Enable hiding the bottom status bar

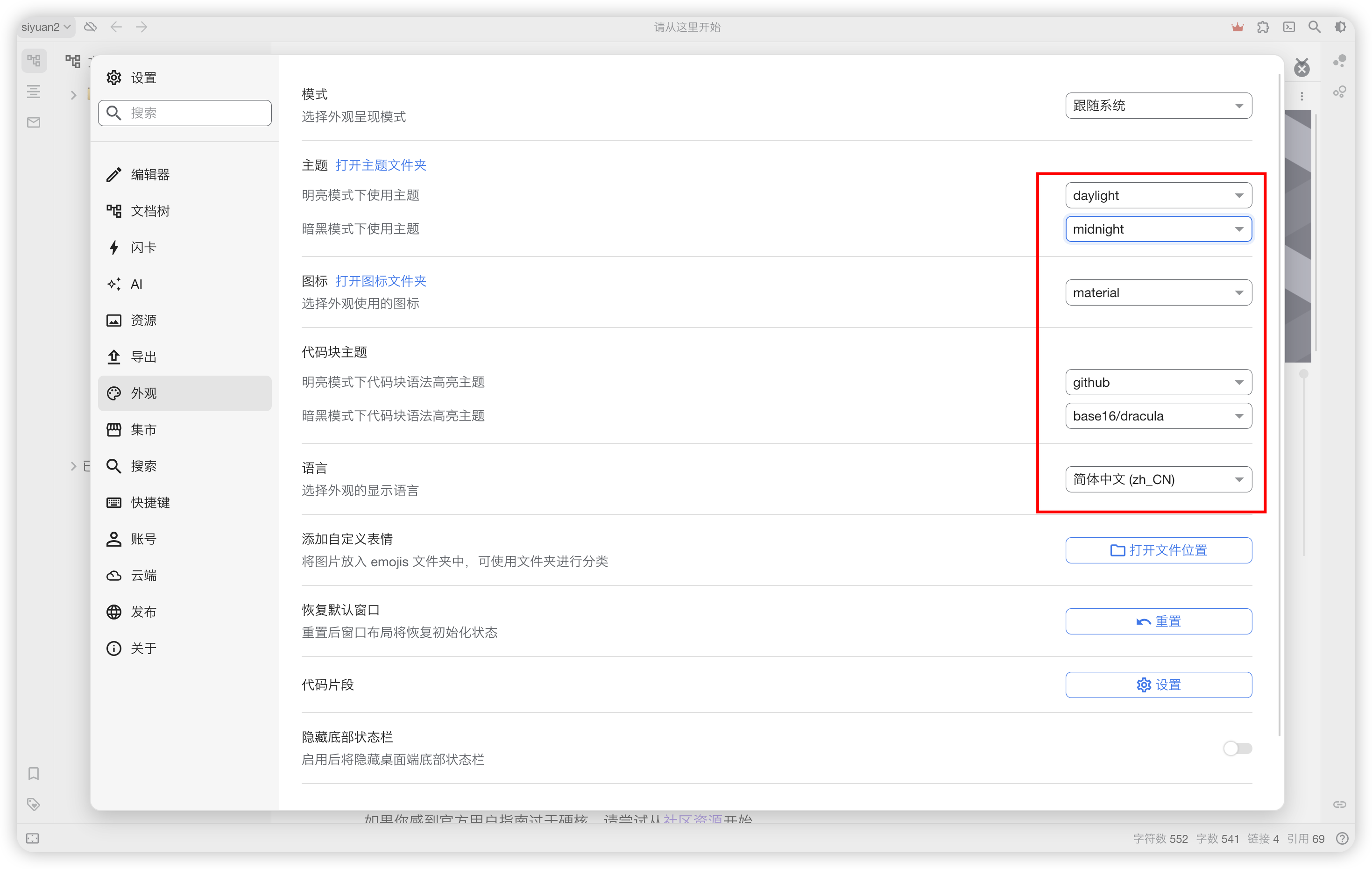pyautogui.click(x=1237, y=748)
